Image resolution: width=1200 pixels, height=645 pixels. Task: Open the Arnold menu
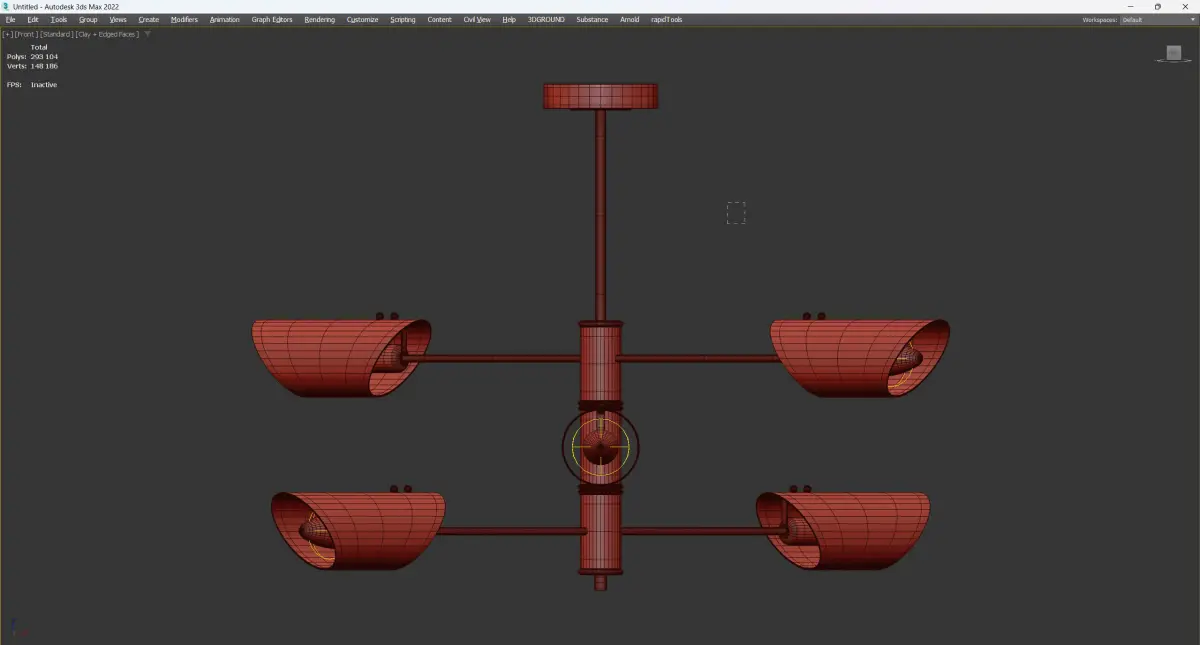630,19
